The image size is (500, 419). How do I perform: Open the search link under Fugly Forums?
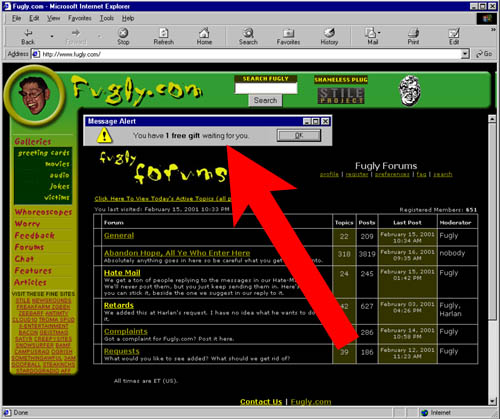[443, 174]
